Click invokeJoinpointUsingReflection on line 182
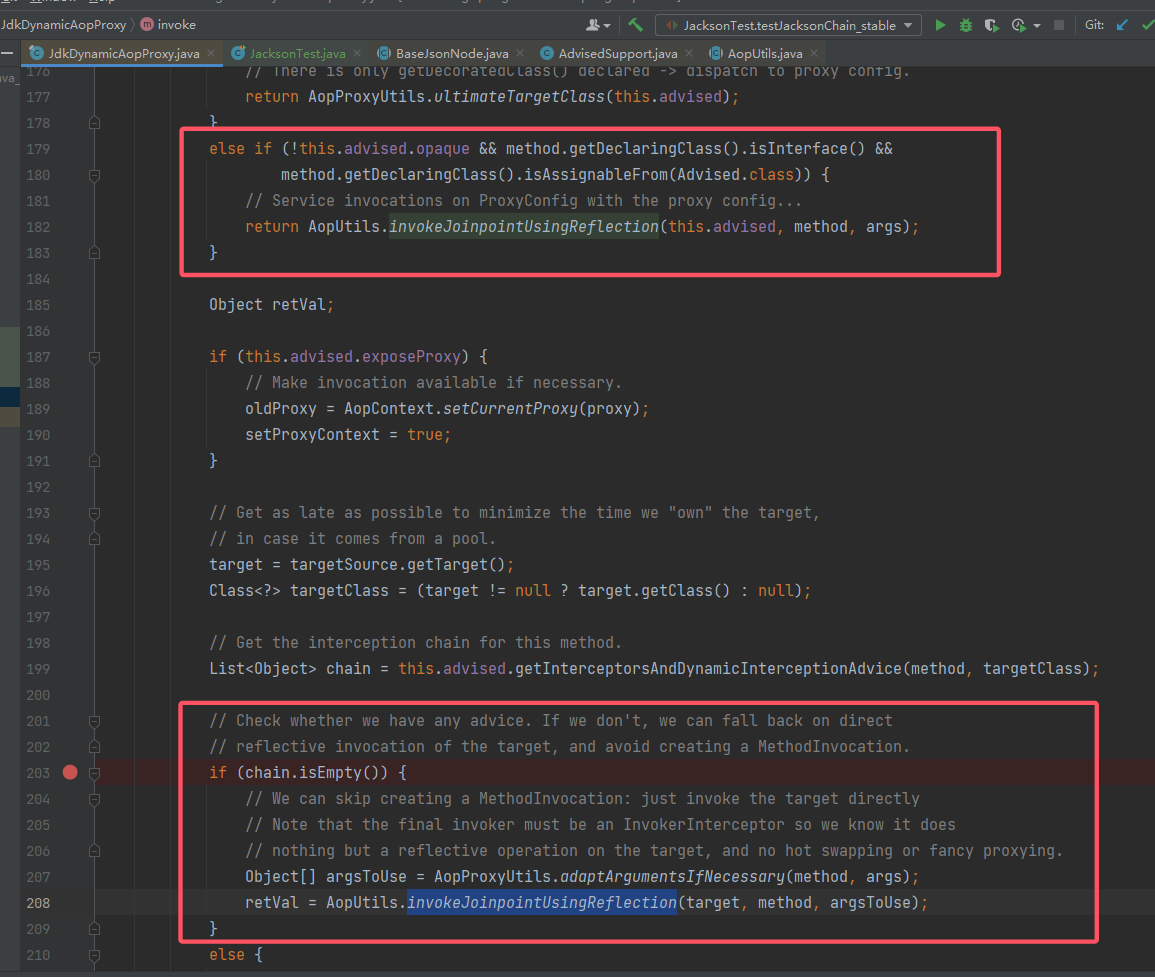 524,226
